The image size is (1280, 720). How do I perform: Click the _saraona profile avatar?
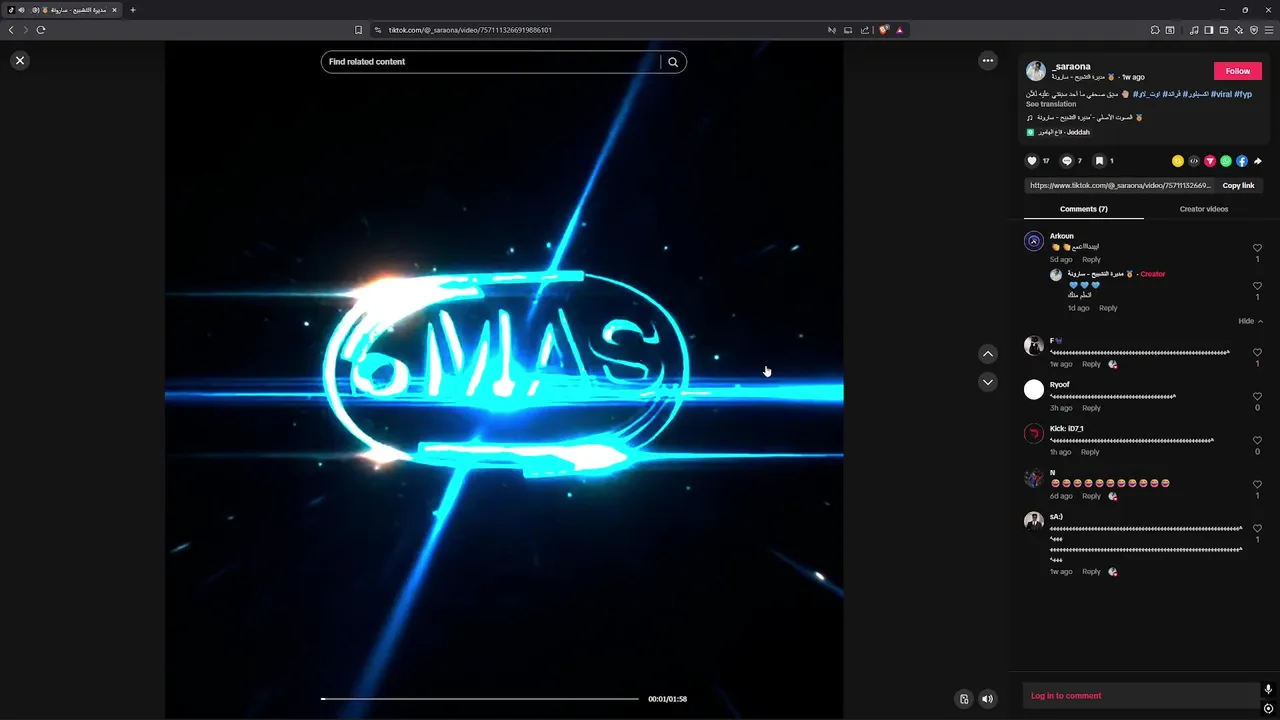pyautogui.click(x=1036, y=71)
